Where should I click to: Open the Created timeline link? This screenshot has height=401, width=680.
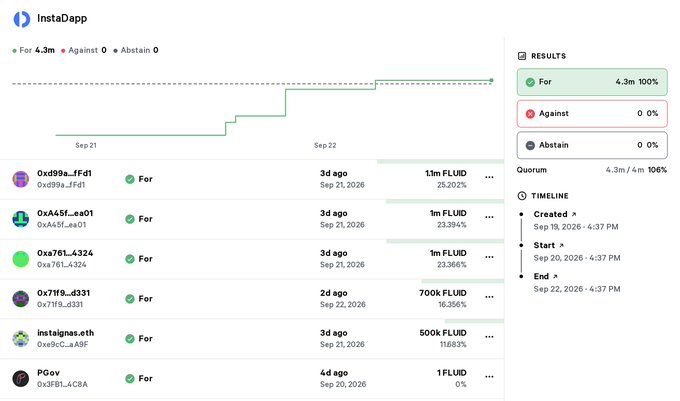550,214
